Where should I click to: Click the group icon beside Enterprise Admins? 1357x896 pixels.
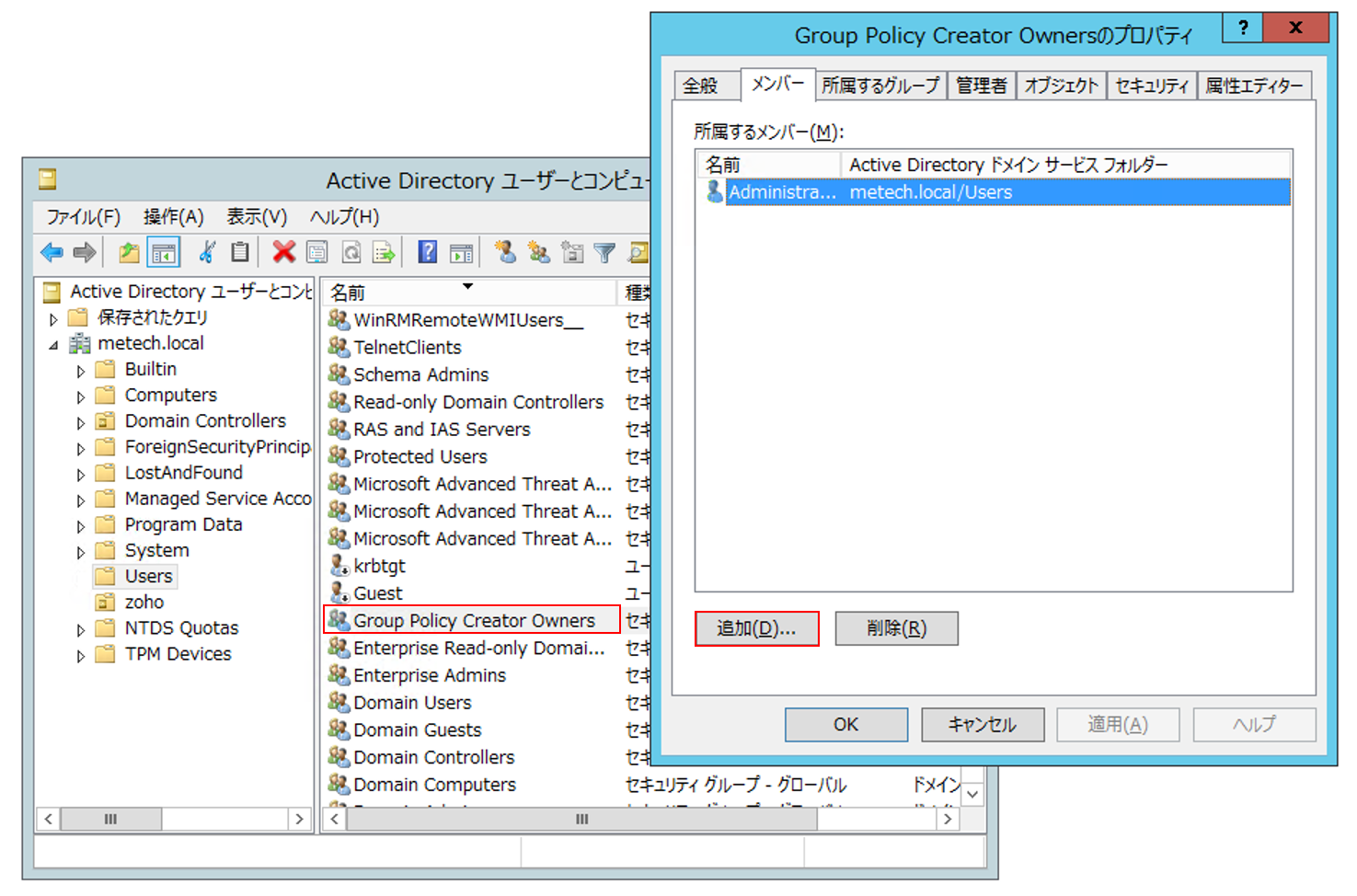click(x=339, y=675)
